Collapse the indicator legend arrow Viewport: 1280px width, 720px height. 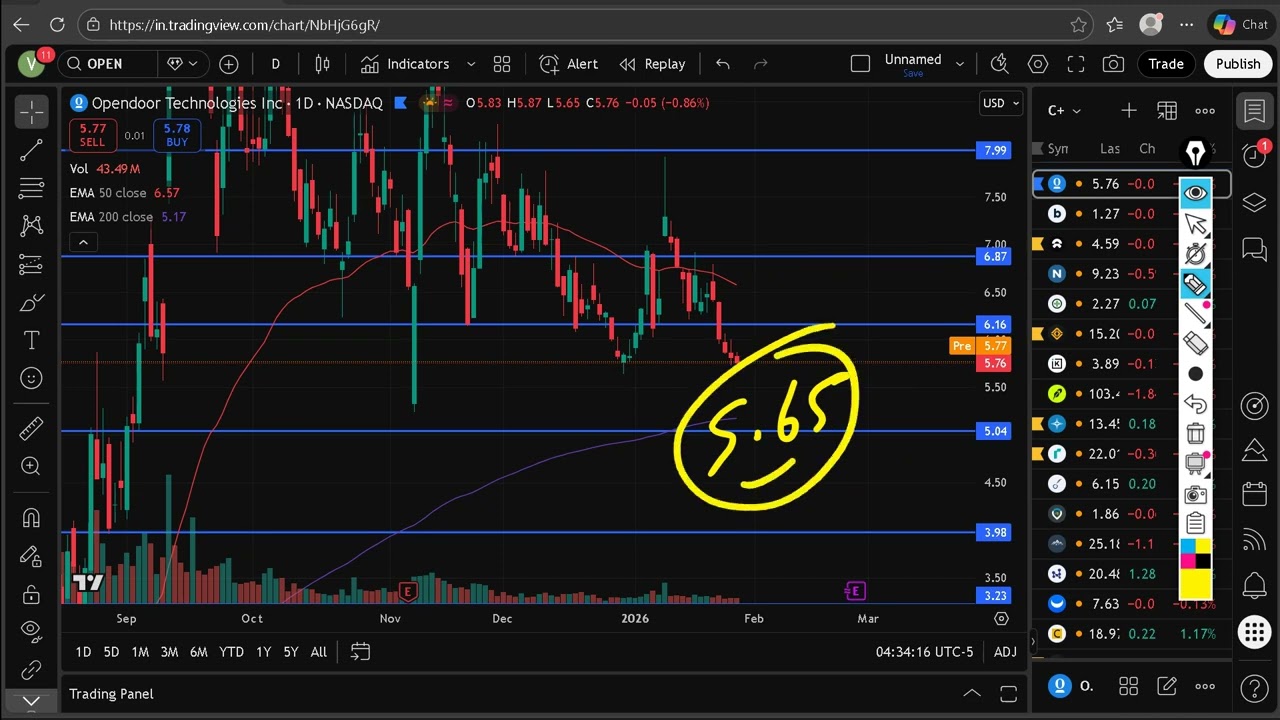point(83,242)
